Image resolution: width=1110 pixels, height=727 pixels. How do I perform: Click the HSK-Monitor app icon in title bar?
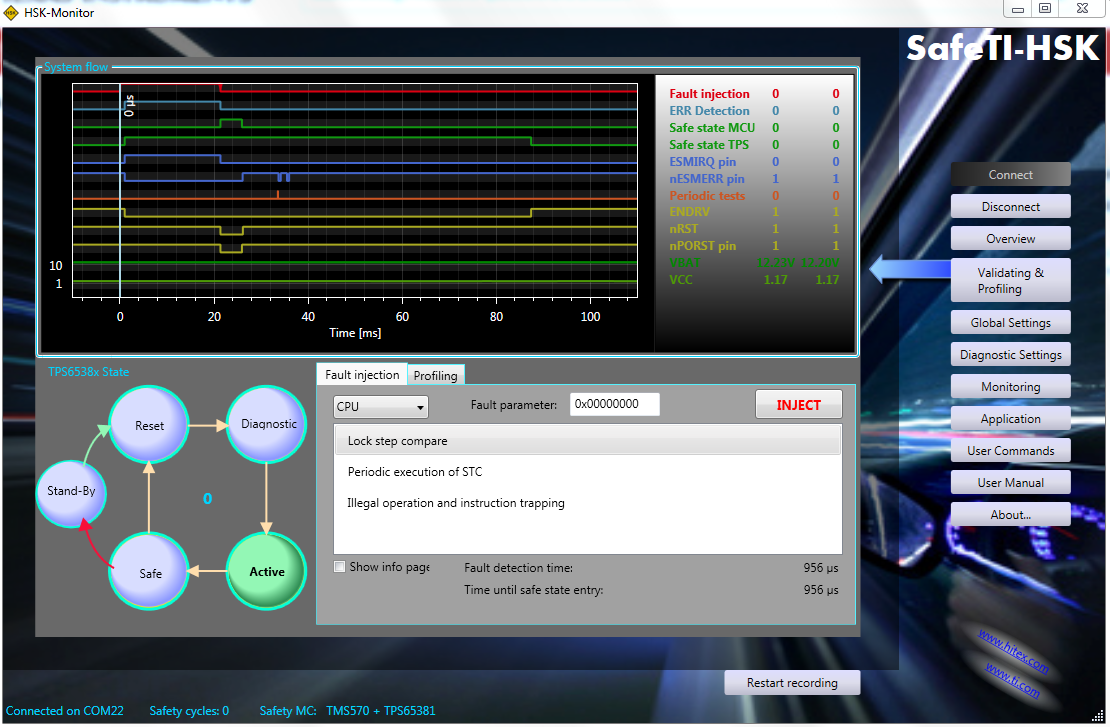(x=11, y=12)
